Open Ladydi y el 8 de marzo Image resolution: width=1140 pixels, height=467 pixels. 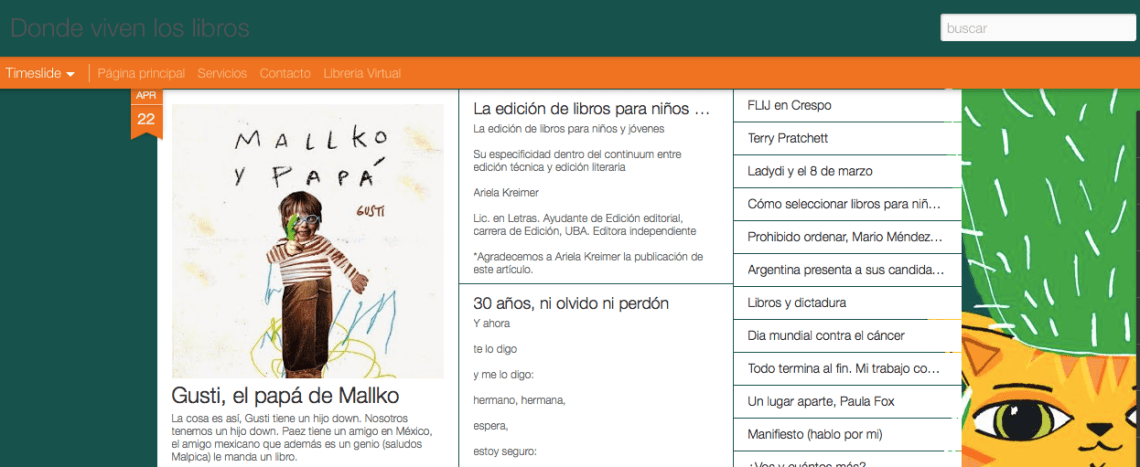(847, 172)
